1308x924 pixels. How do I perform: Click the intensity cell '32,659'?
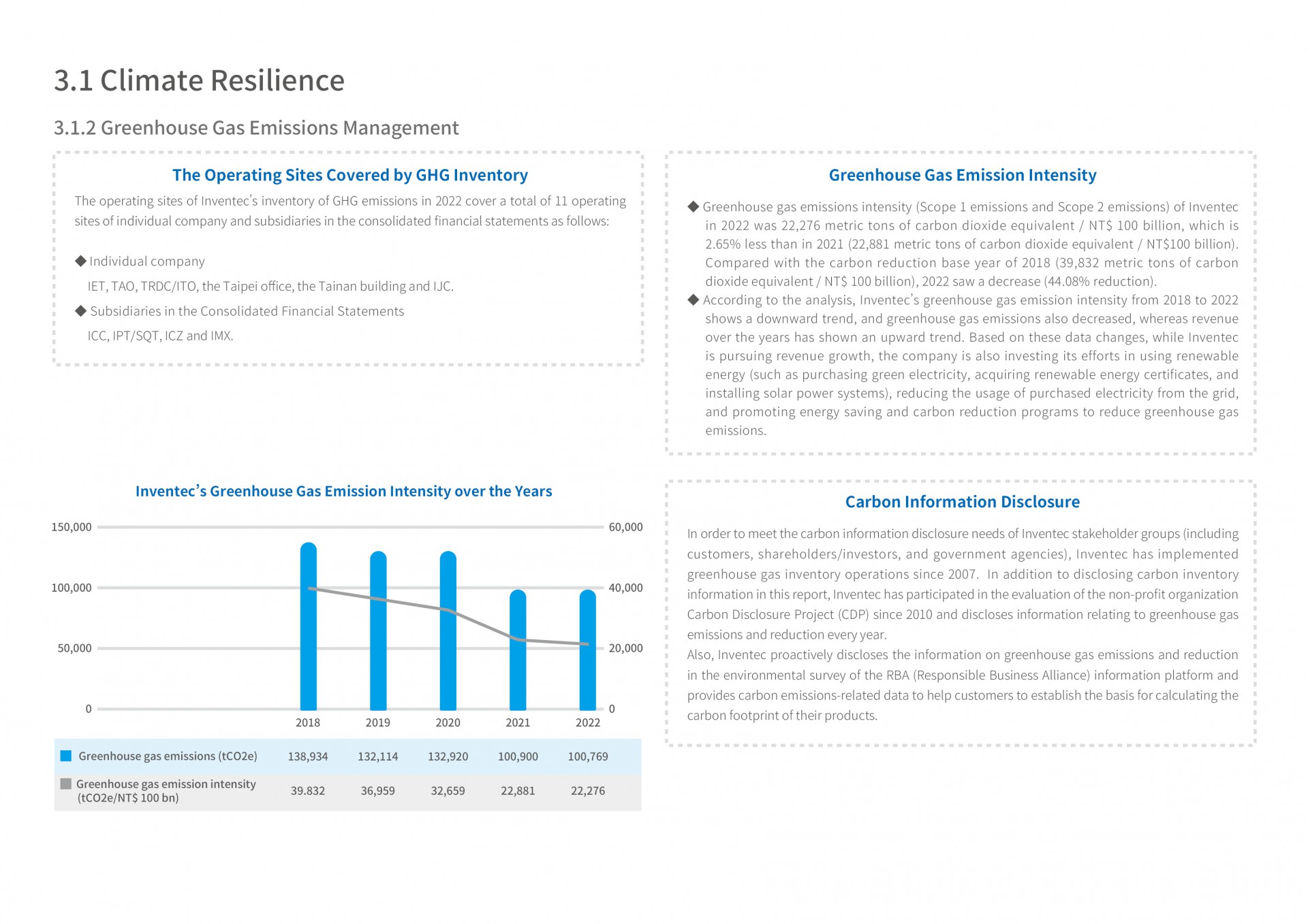(x=448, y=791)
